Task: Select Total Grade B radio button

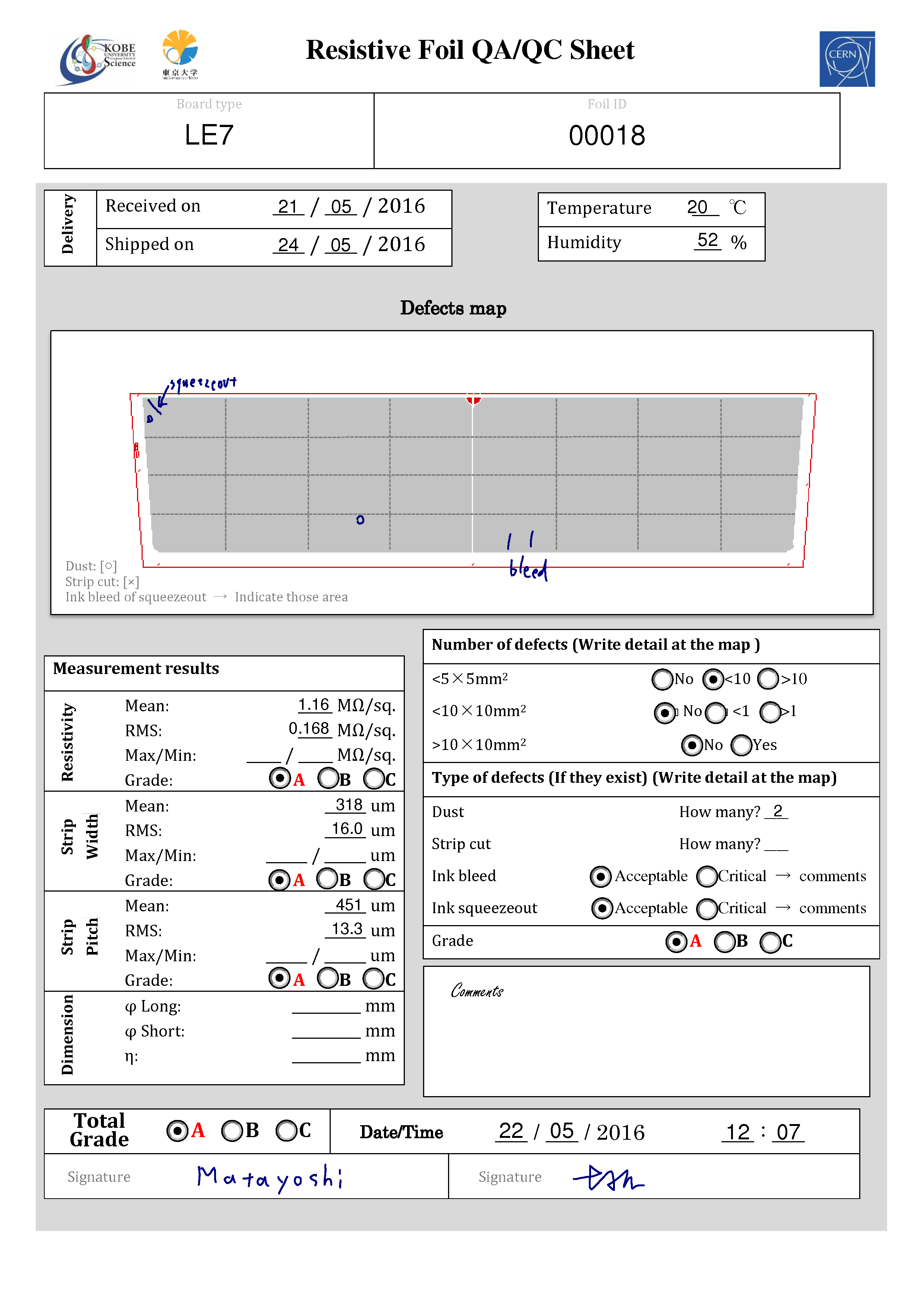Action: (232, 1131)
